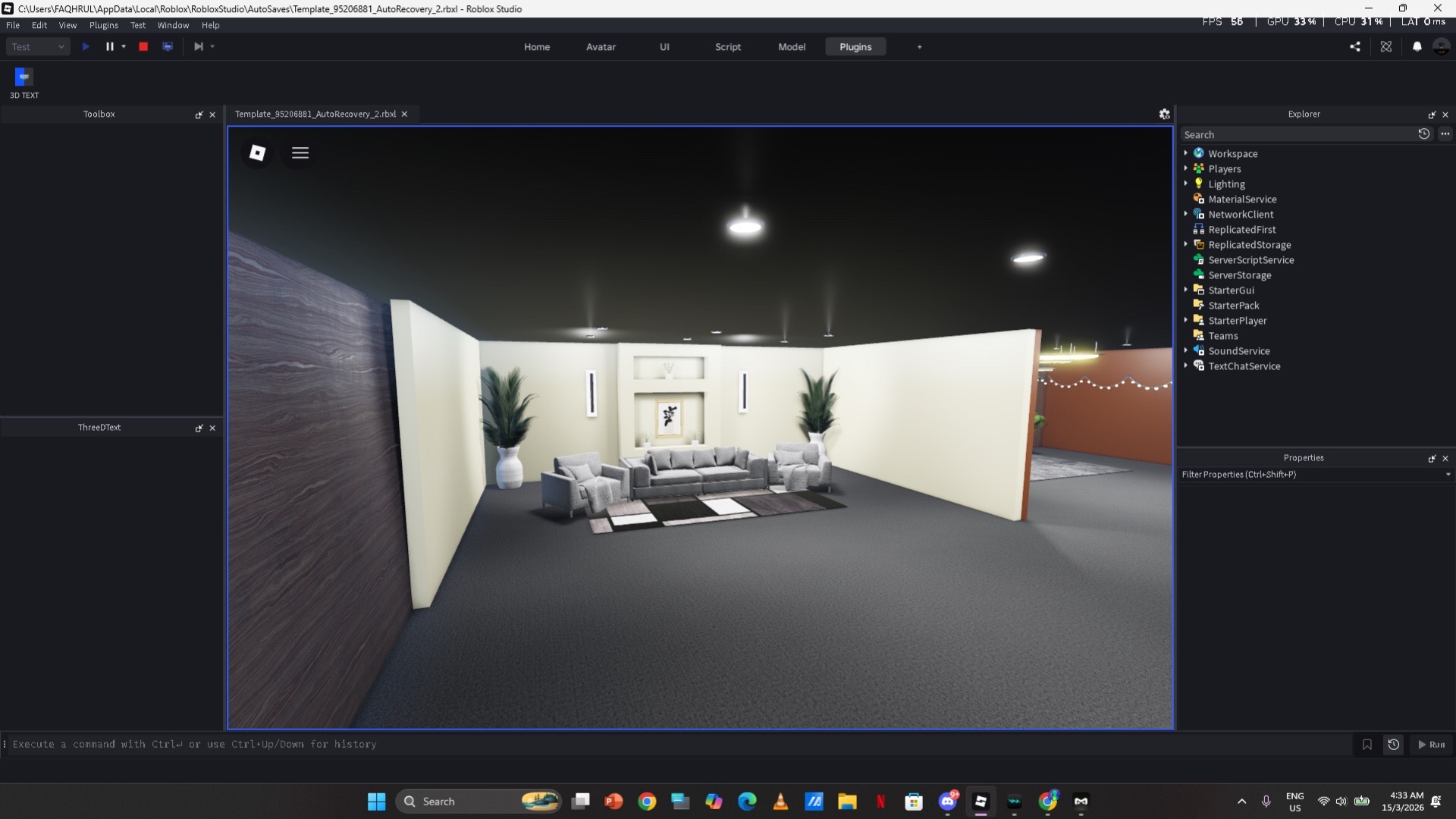Open command bar history icon
This screenshot has height=819, width=1456.
coord(1393,744)
